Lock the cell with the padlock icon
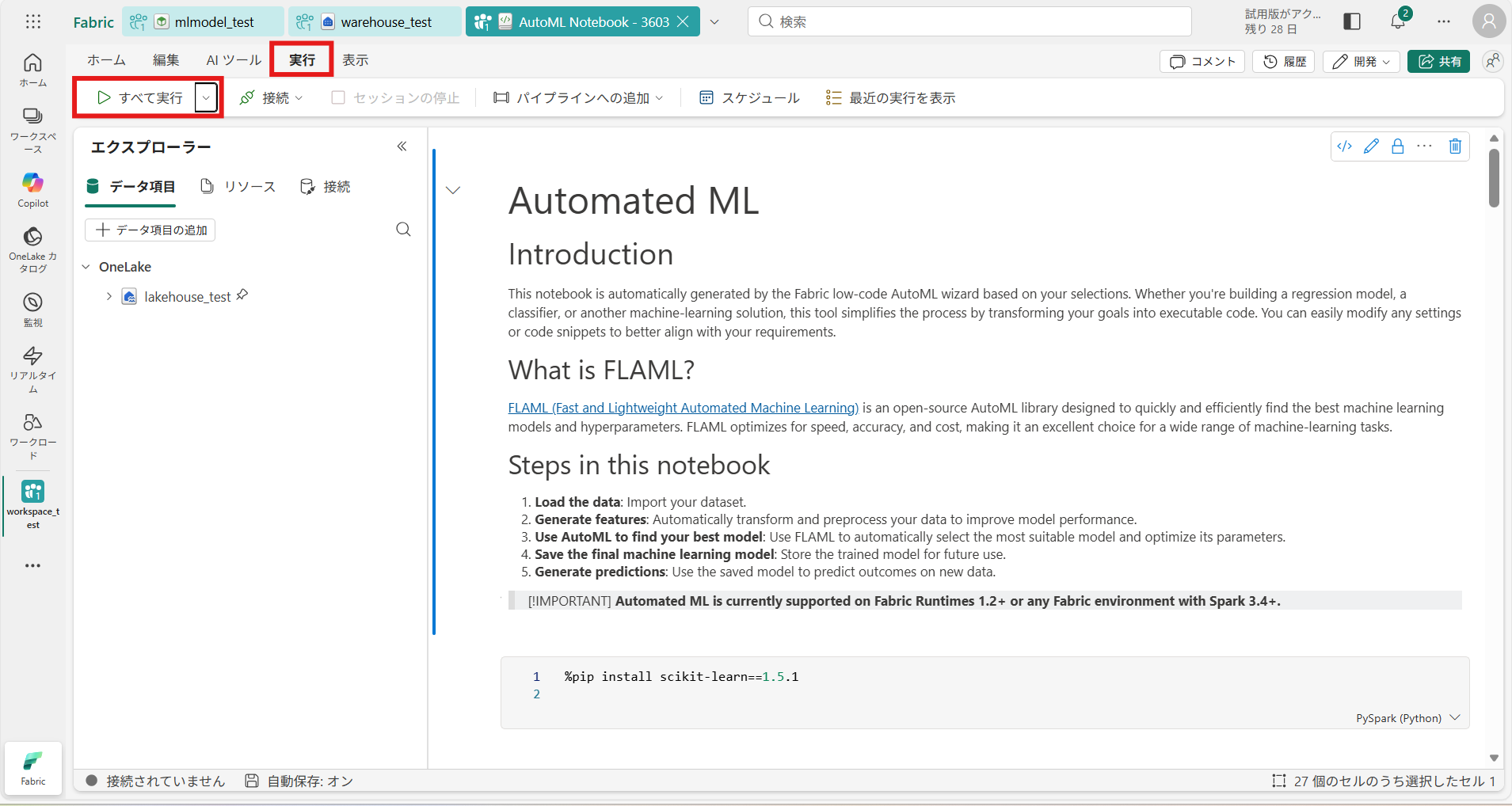 tap(1398, 146)
